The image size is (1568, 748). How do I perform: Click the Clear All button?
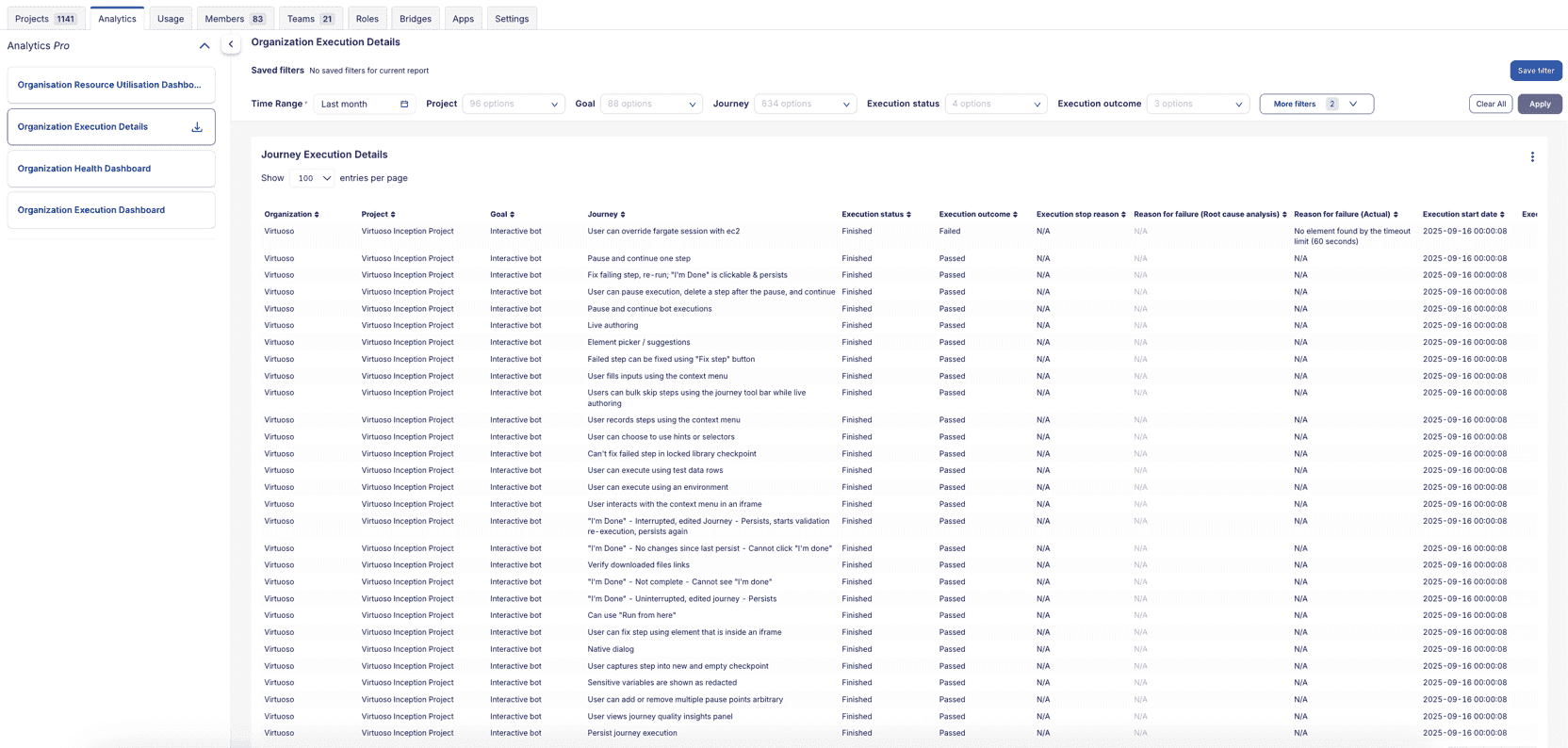[x=1491, y=104]
